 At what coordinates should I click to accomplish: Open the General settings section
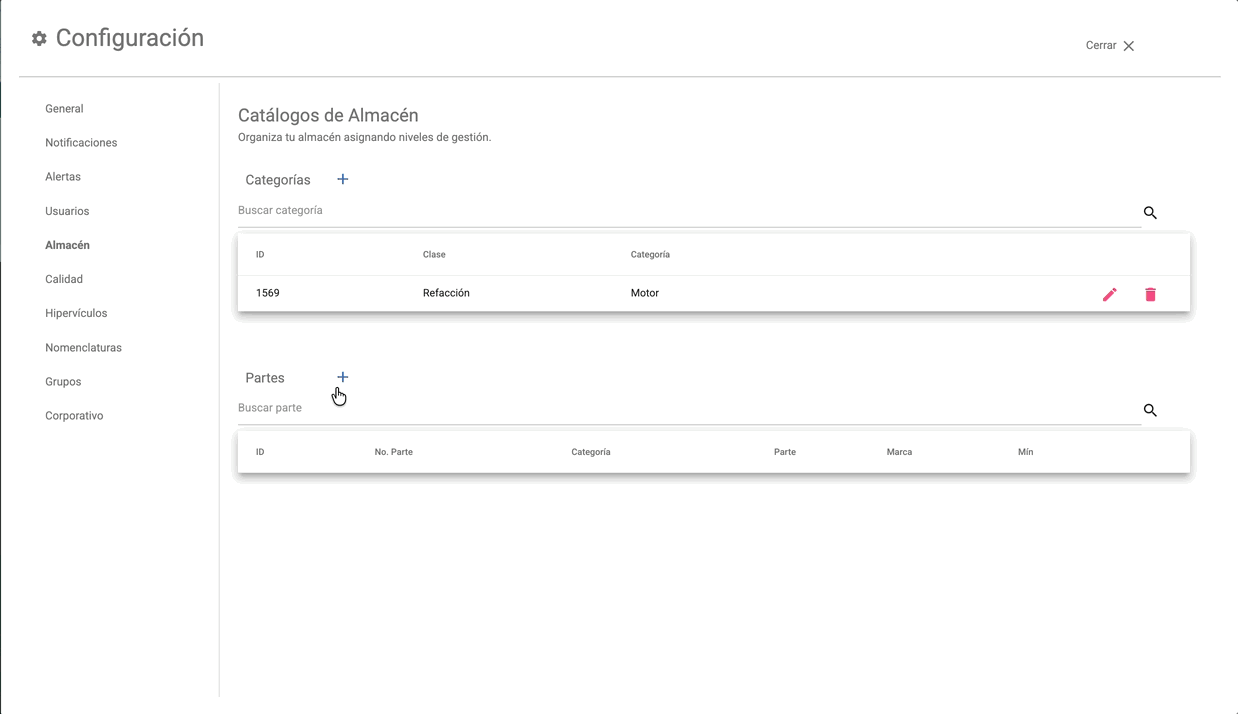(64, 109)
